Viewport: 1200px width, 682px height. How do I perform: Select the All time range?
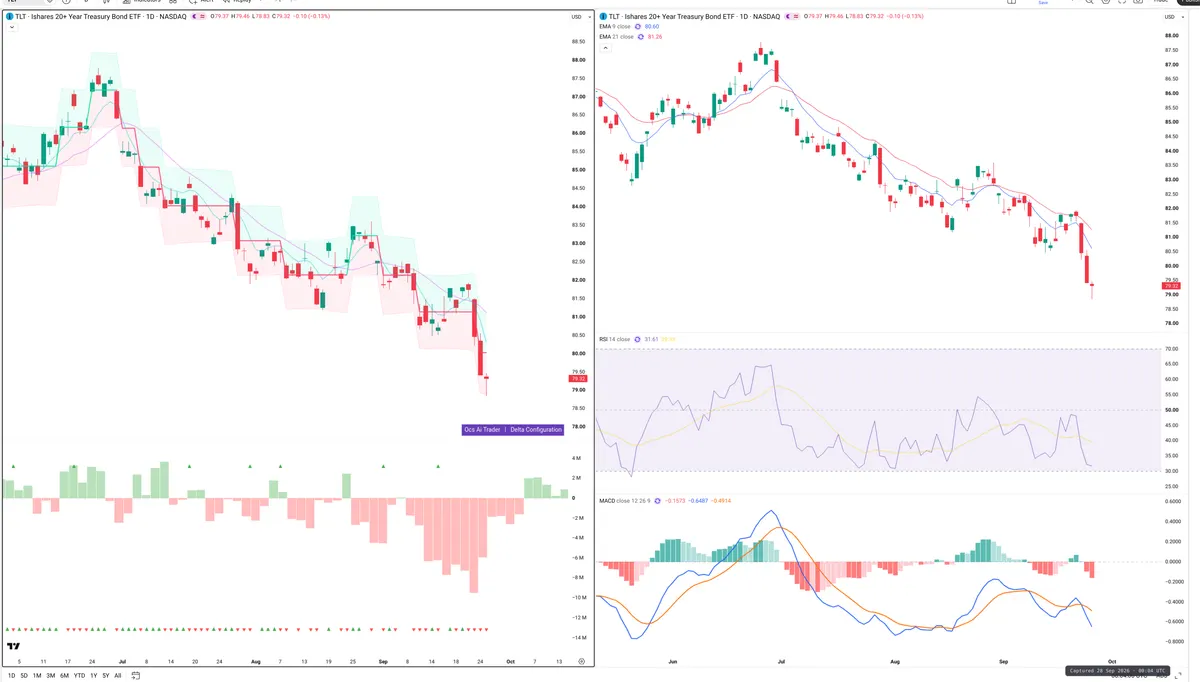118,676
